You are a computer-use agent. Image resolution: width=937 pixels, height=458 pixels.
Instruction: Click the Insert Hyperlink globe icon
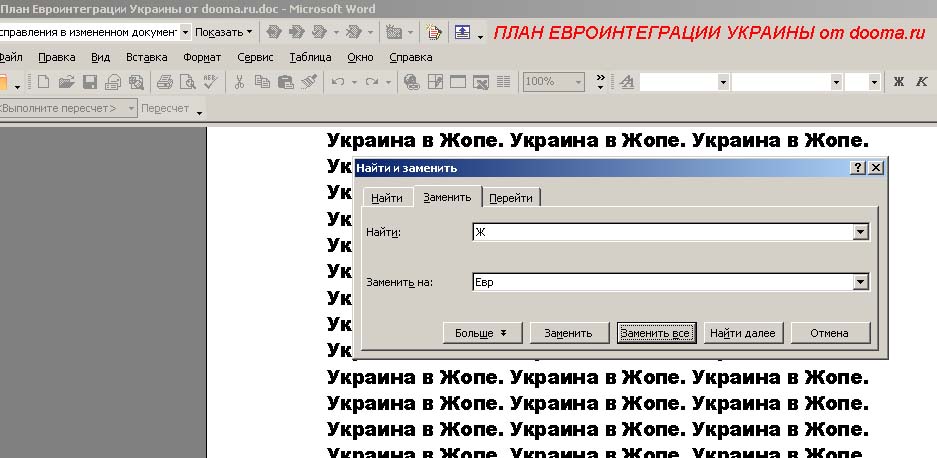(x=411, y=82)
